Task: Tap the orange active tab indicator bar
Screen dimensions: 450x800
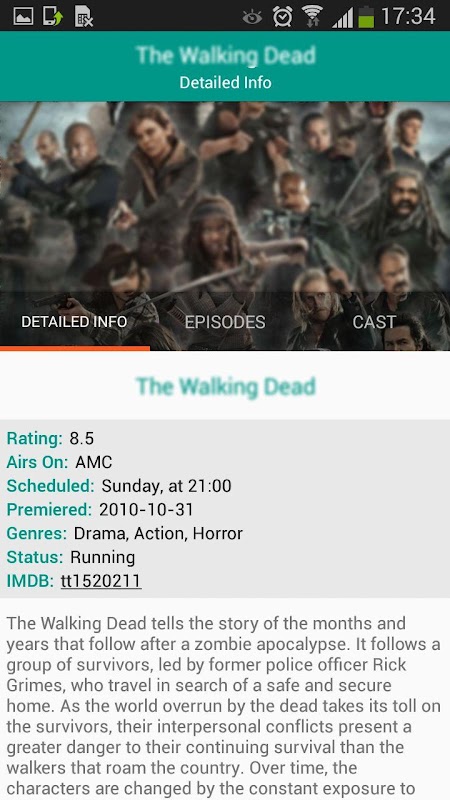Action: click(x=75, y=348)
